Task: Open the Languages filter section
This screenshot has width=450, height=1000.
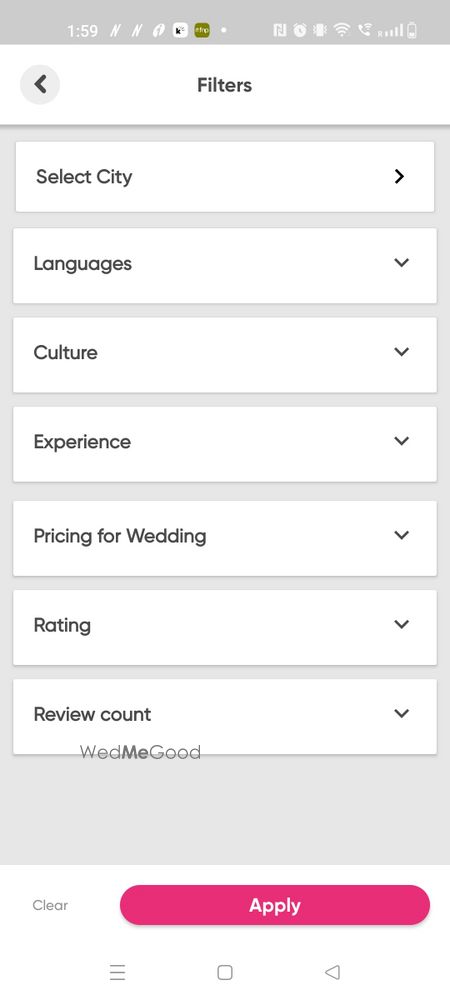Action: (225, 265)
